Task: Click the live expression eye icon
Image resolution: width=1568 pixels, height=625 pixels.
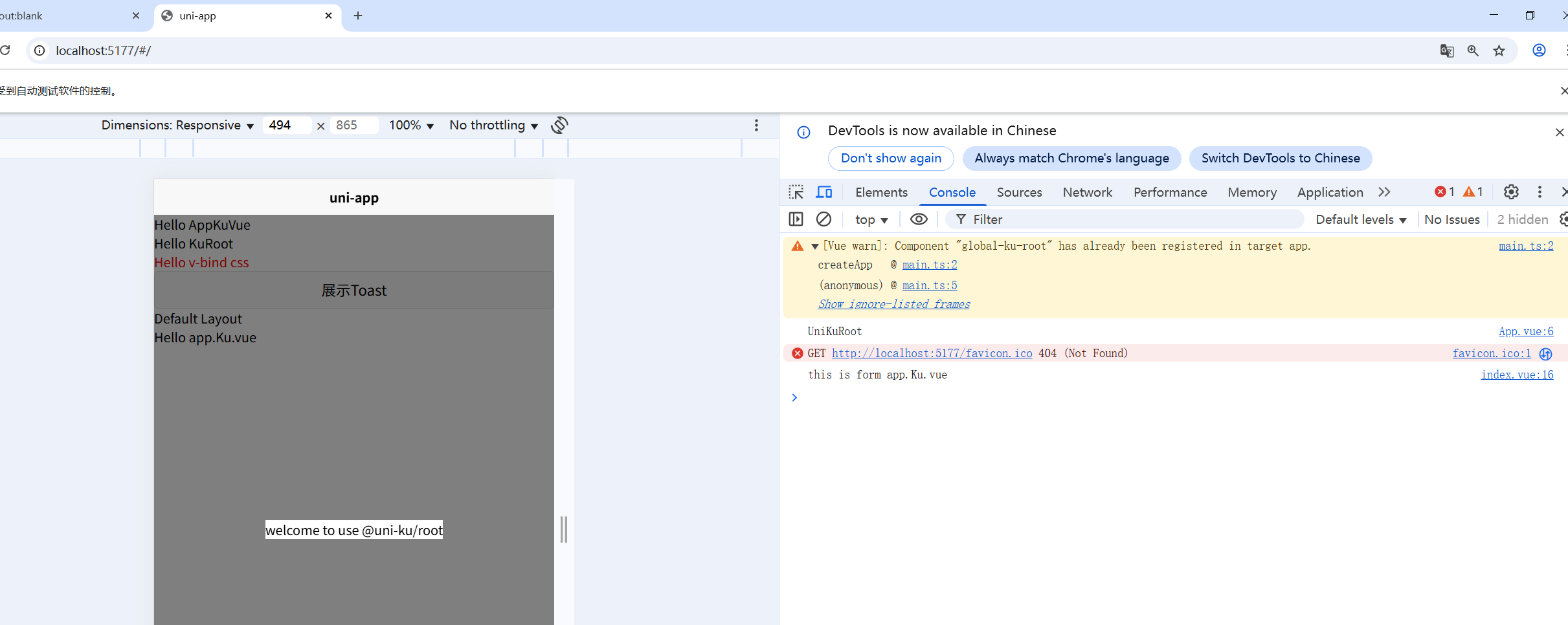Action: click(918, 219)
